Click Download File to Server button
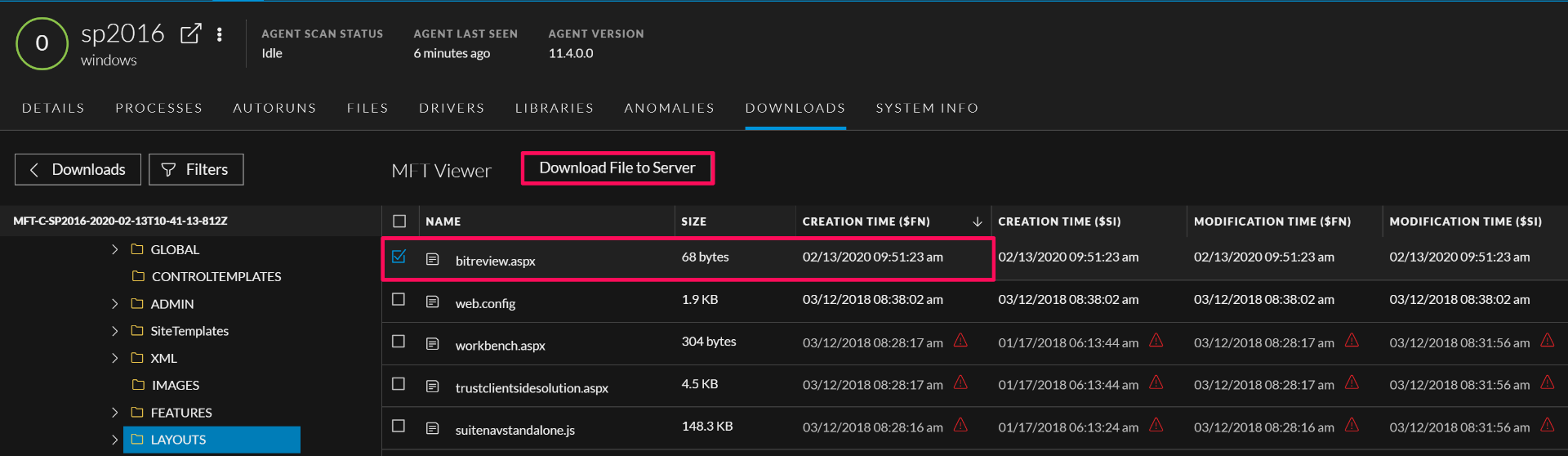Viewport: 1568px width, 456px height. click(617, 168)
